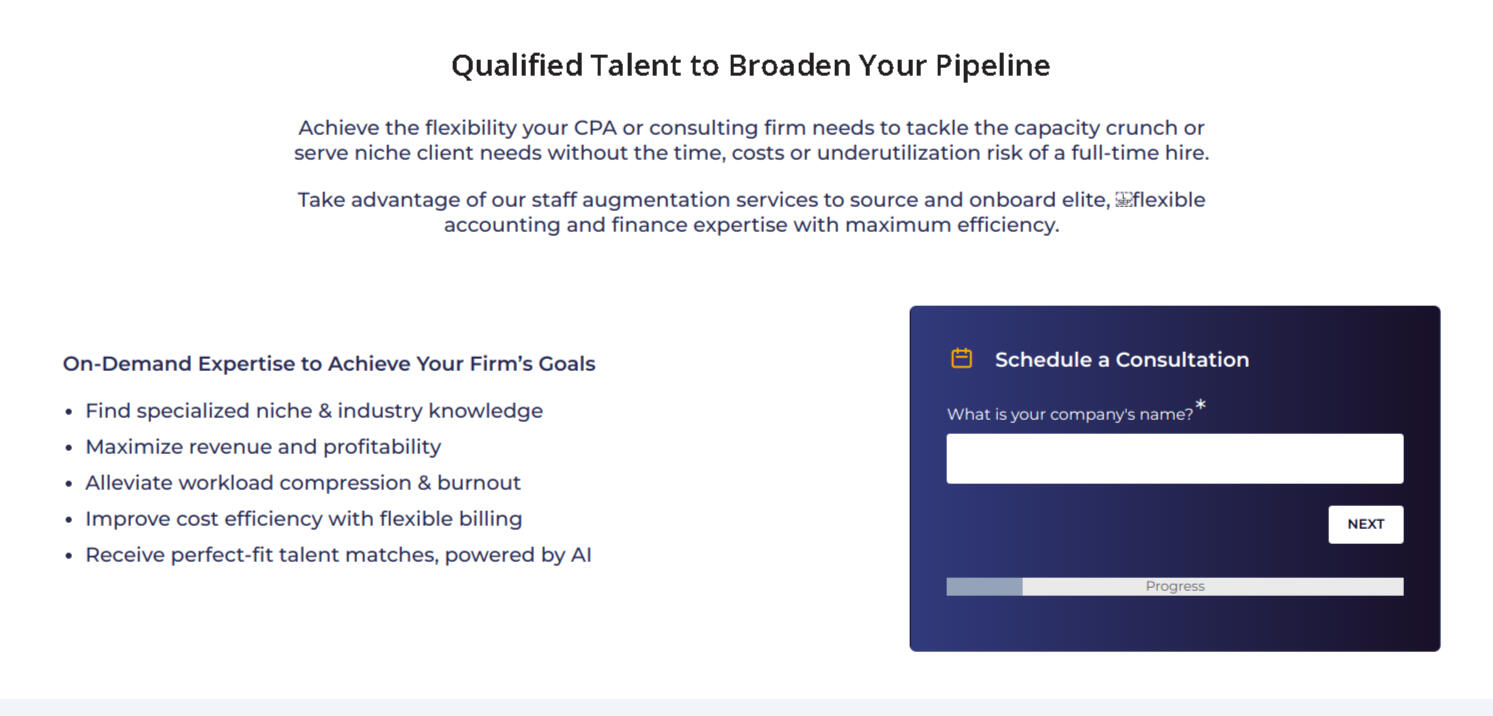Select the "Maximize revenue and profitability" bullet
Image resolution: width=1493 pixels, height=716 pixels.
(x=263, y=447)
